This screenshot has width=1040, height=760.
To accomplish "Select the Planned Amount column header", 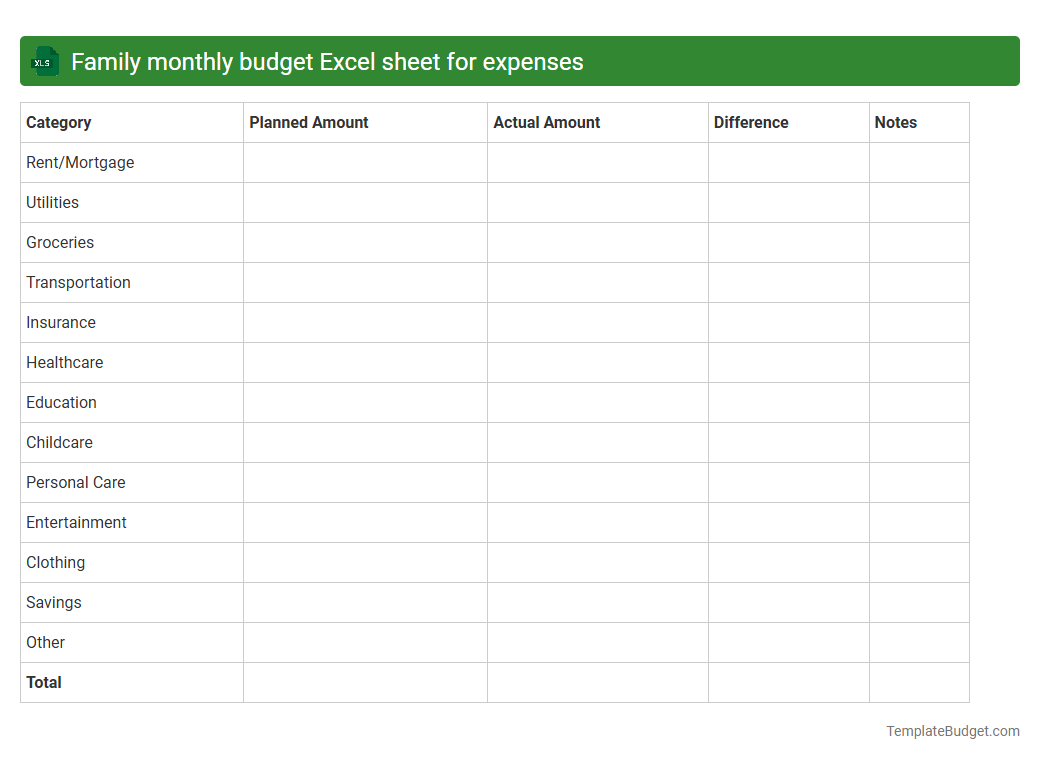I will [x=308, y=122].
